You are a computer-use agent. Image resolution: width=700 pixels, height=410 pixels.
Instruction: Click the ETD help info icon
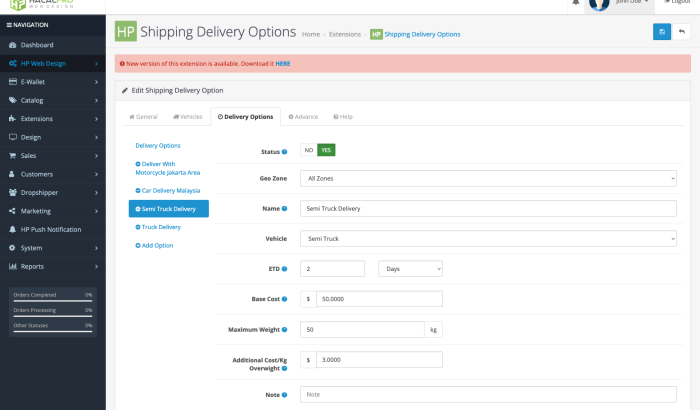[284, 269]
